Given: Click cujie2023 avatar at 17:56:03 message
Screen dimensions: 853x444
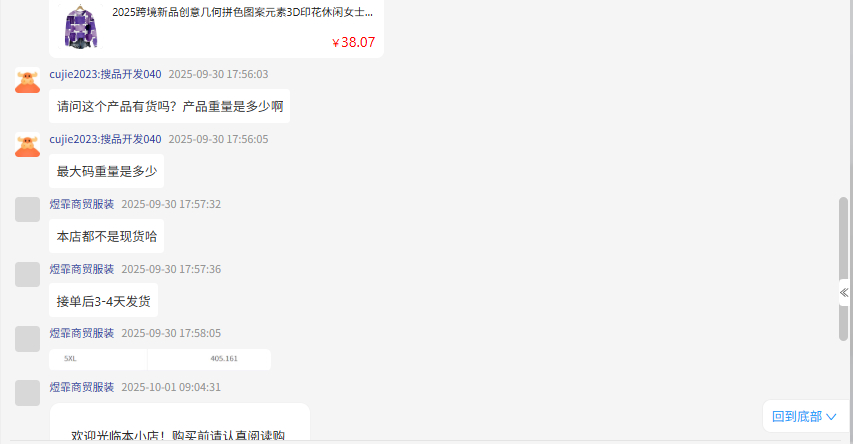Looking at the screenshot, I should click(27, 80).
